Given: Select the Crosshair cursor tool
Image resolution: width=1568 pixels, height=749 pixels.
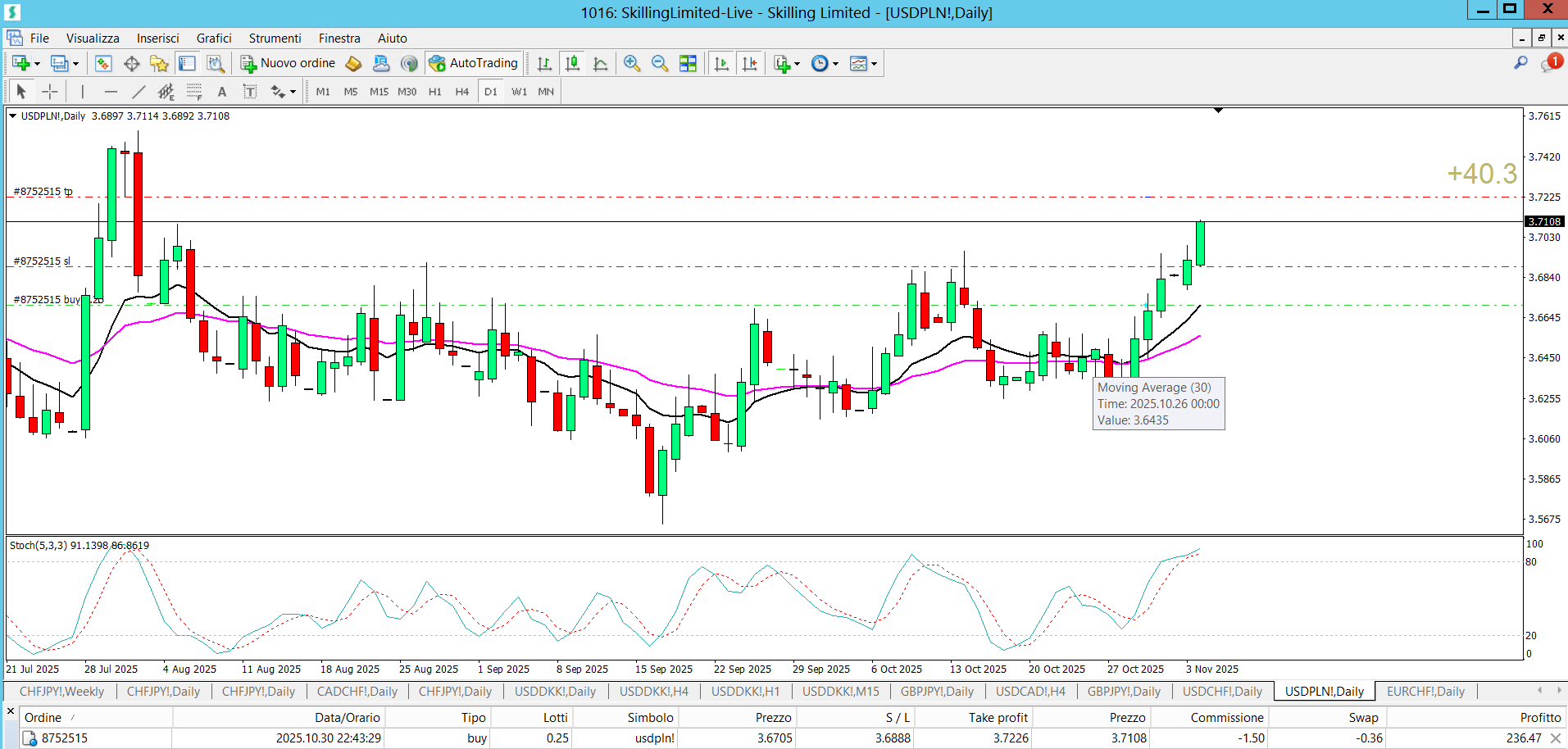Looking at the screenshot, I should (x=49, y=92).
